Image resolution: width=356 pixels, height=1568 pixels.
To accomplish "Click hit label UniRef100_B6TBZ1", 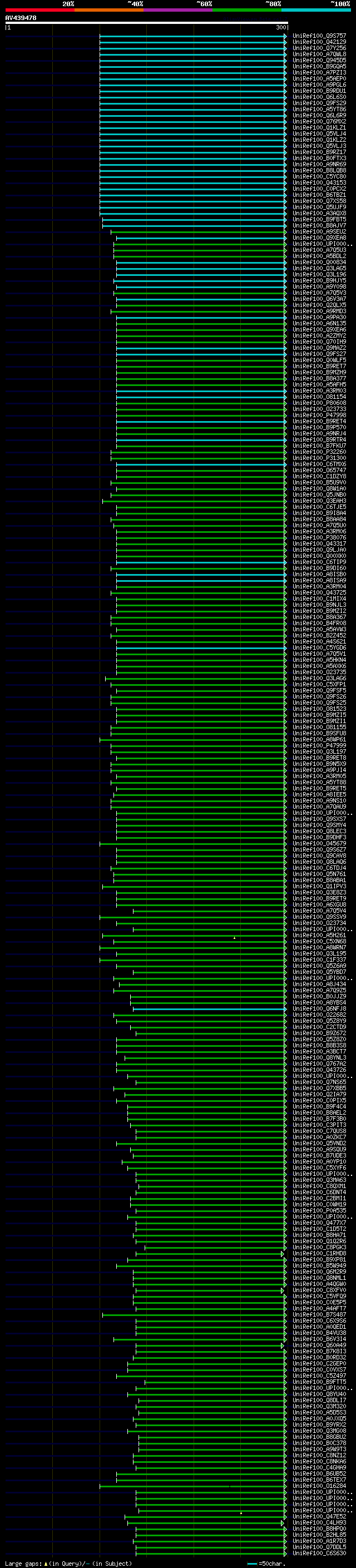I will [x=319, y=195].
